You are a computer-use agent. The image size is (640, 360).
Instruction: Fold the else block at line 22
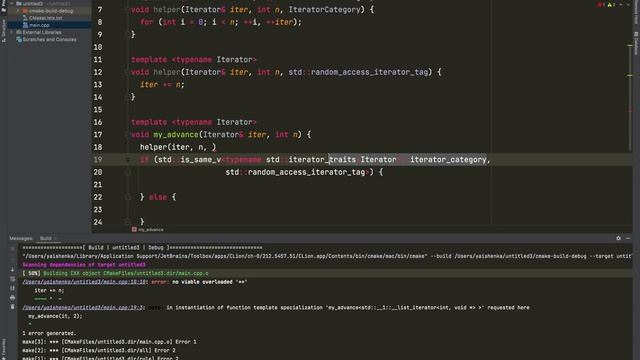(127, 197)
